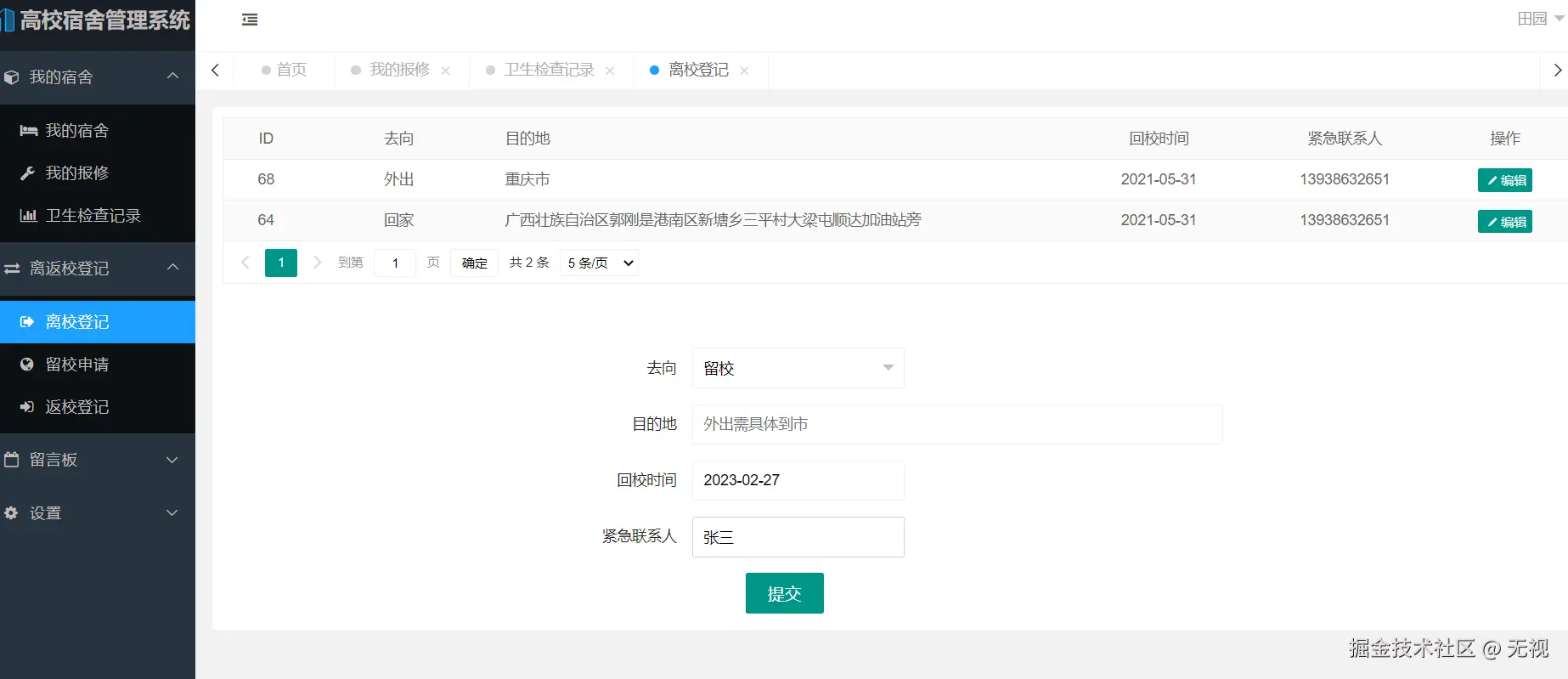Click the 目的地 input field

(957, 424)
